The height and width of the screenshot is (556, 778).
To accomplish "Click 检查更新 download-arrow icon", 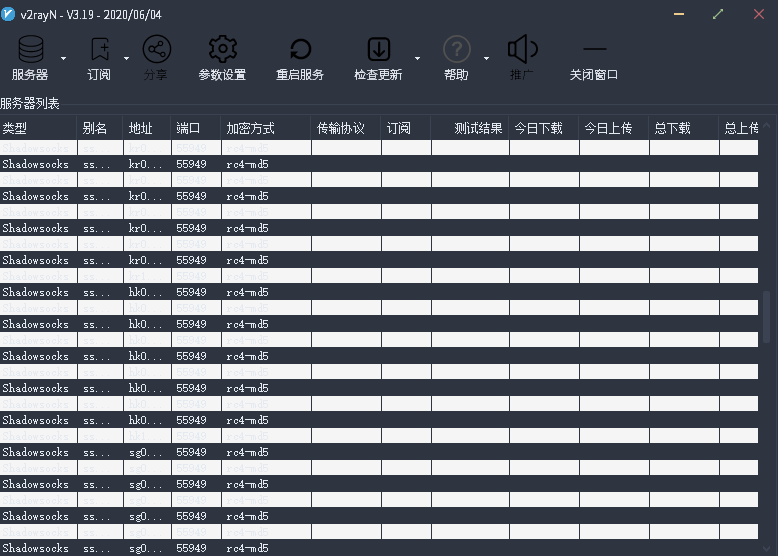I will click(379, 49).
